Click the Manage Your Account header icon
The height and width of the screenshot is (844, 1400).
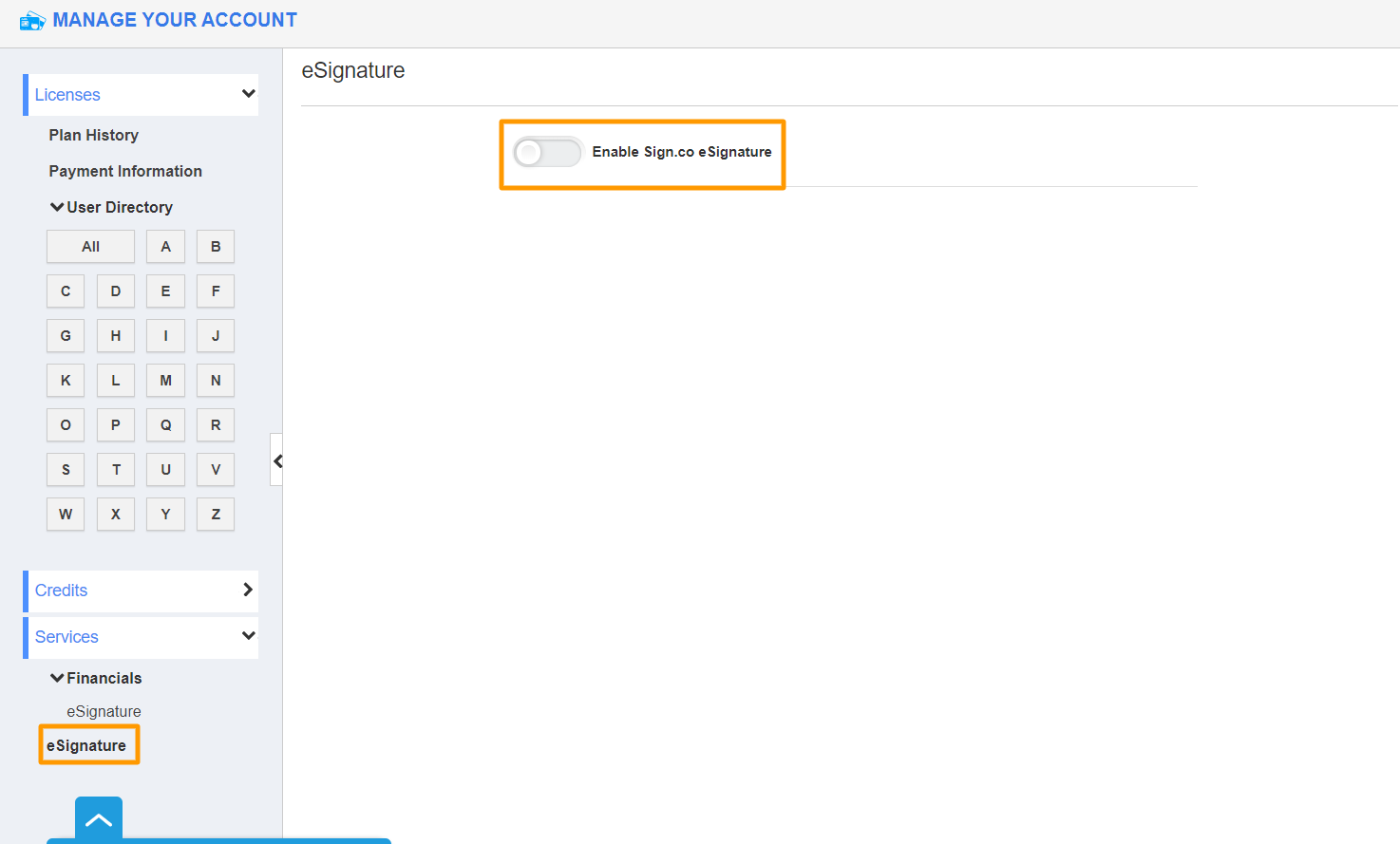[x=32, y=20]
